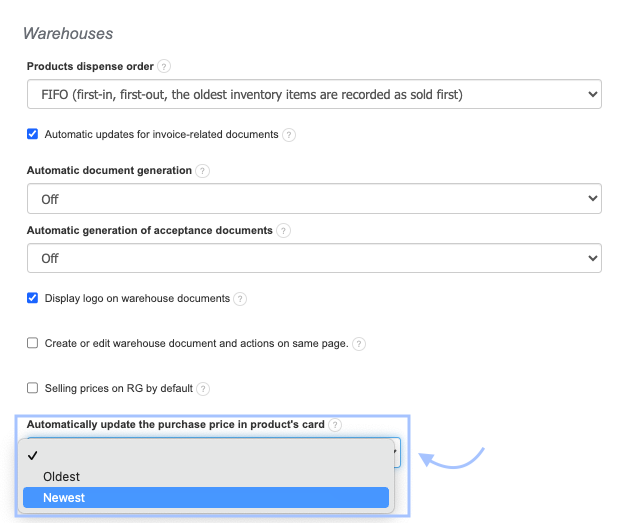639x523 pixels.
Task: Open help for Automatic updates for invoice-related documents
Action: click(289, 134)
